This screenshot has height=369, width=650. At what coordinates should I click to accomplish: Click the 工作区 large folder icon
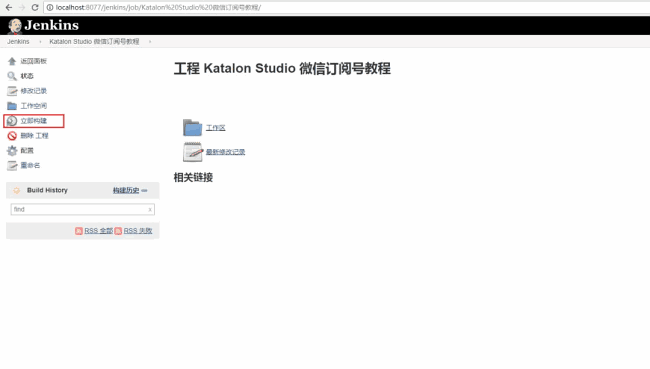pyautogui.click(x=192, y=127)
